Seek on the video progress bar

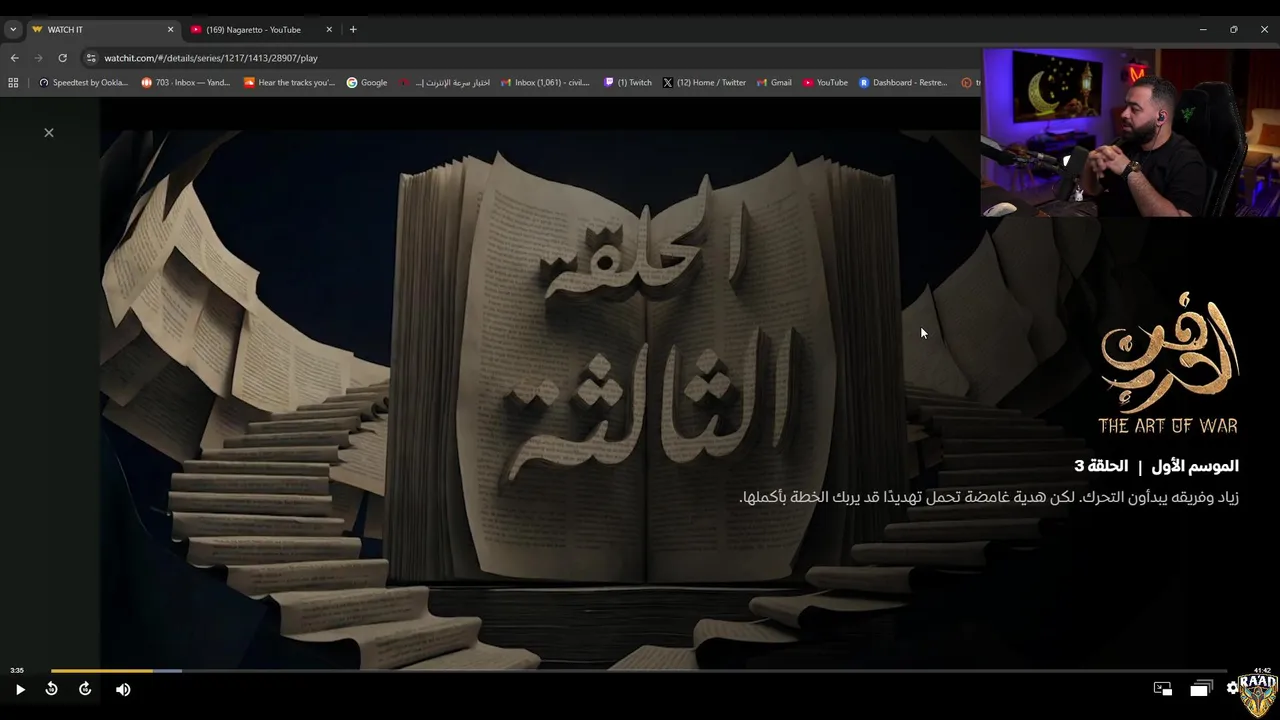(x=638, y=671)
